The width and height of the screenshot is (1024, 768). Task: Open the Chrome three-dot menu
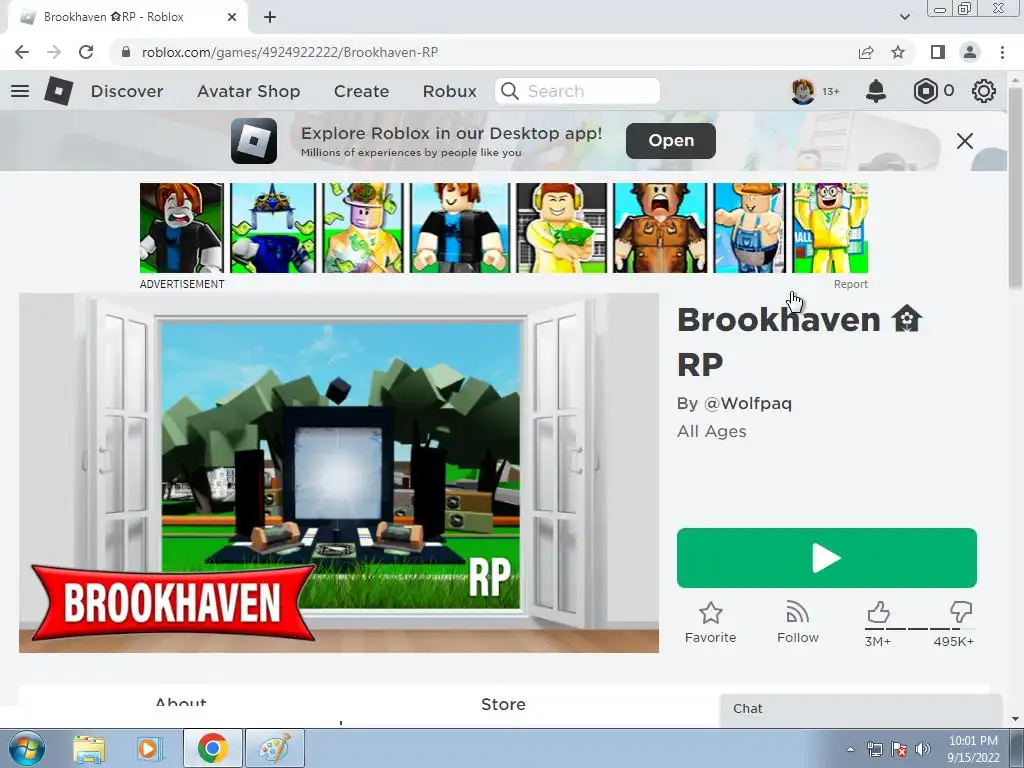coord(1002,52)
